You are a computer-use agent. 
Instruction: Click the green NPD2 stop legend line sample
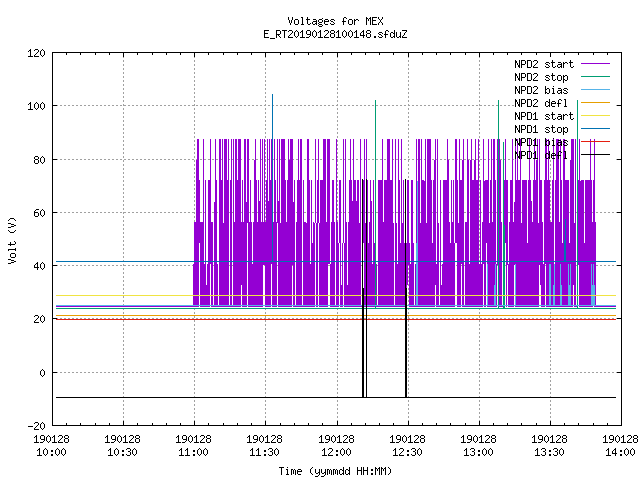coord(595,76)
